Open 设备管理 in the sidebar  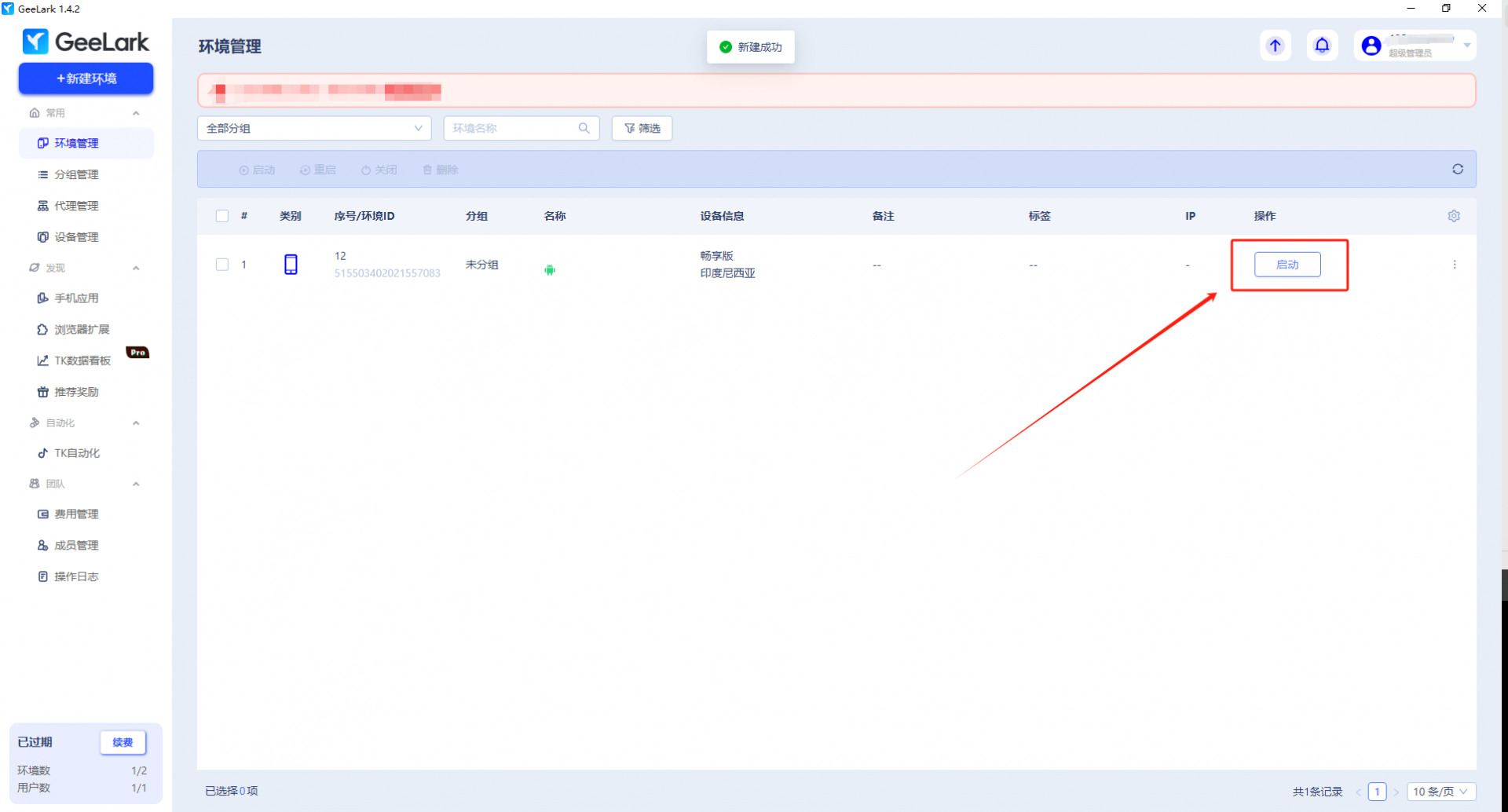pyautogui.click(x=76, y=236)
